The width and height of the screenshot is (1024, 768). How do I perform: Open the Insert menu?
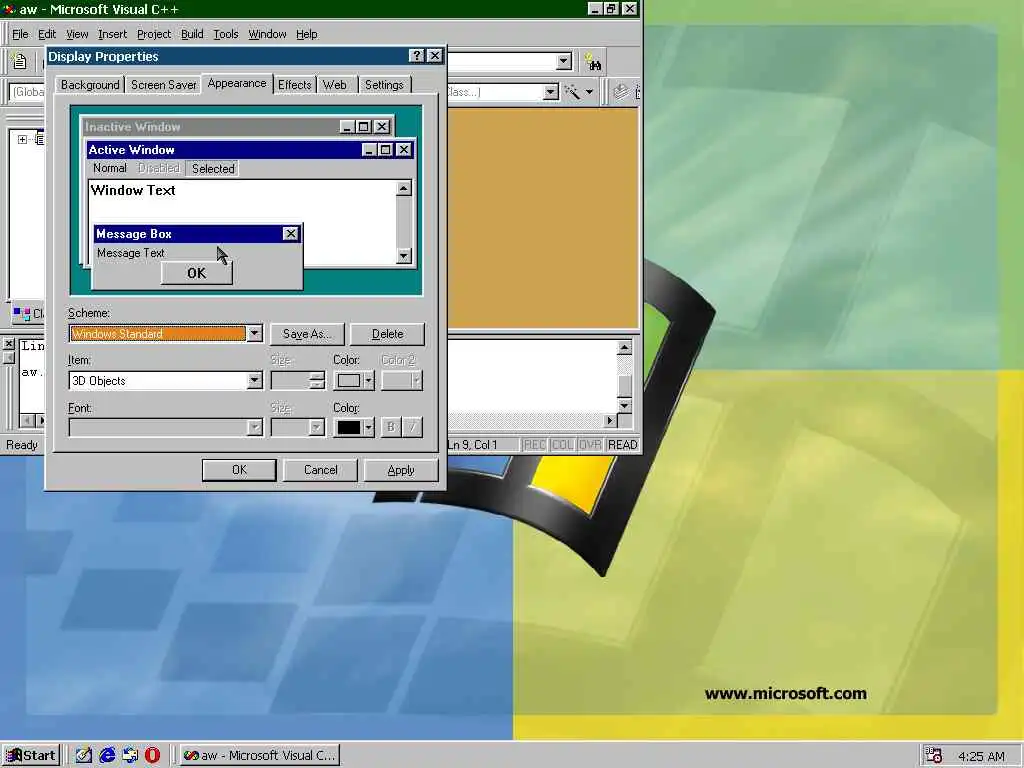tap(112, 34)
